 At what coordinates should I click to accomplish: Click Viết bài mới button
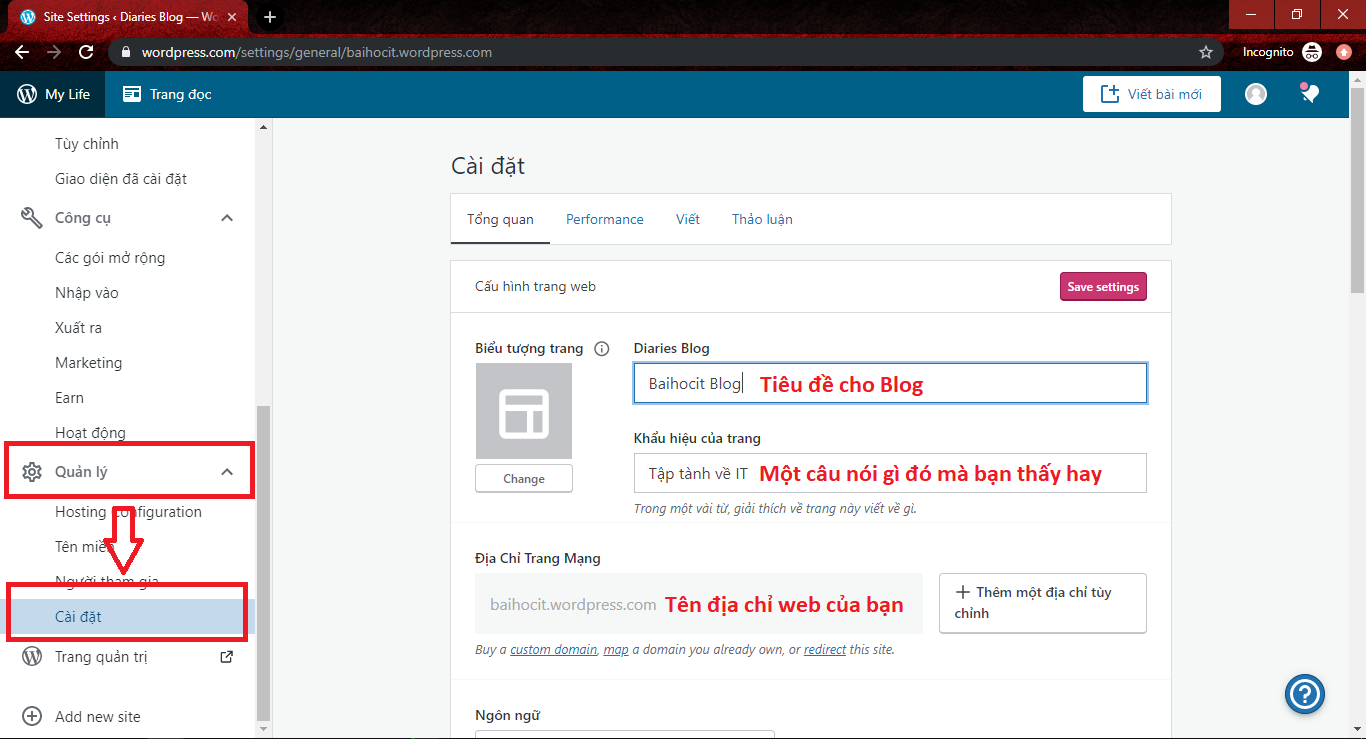tap(1151, 94)
